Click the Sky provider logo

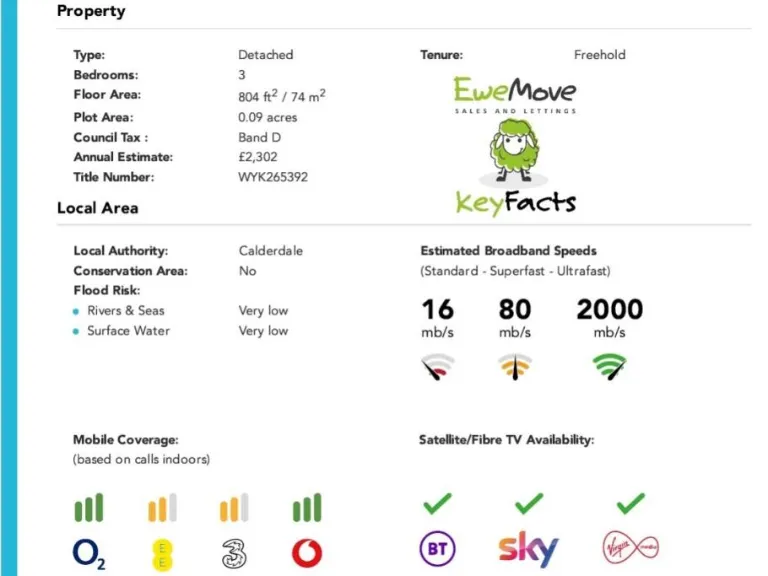528,549
